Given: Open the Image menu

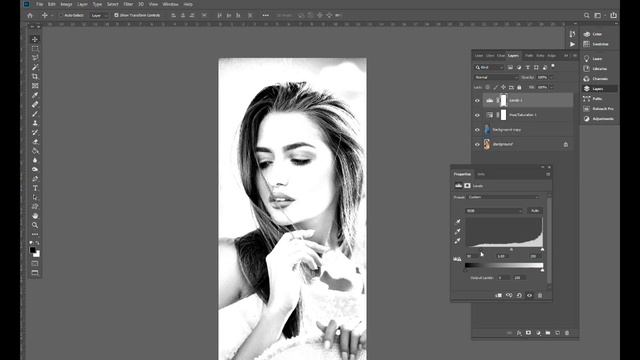Looking at the screenshot, I should pyautogui.click(x=66, y=4).
